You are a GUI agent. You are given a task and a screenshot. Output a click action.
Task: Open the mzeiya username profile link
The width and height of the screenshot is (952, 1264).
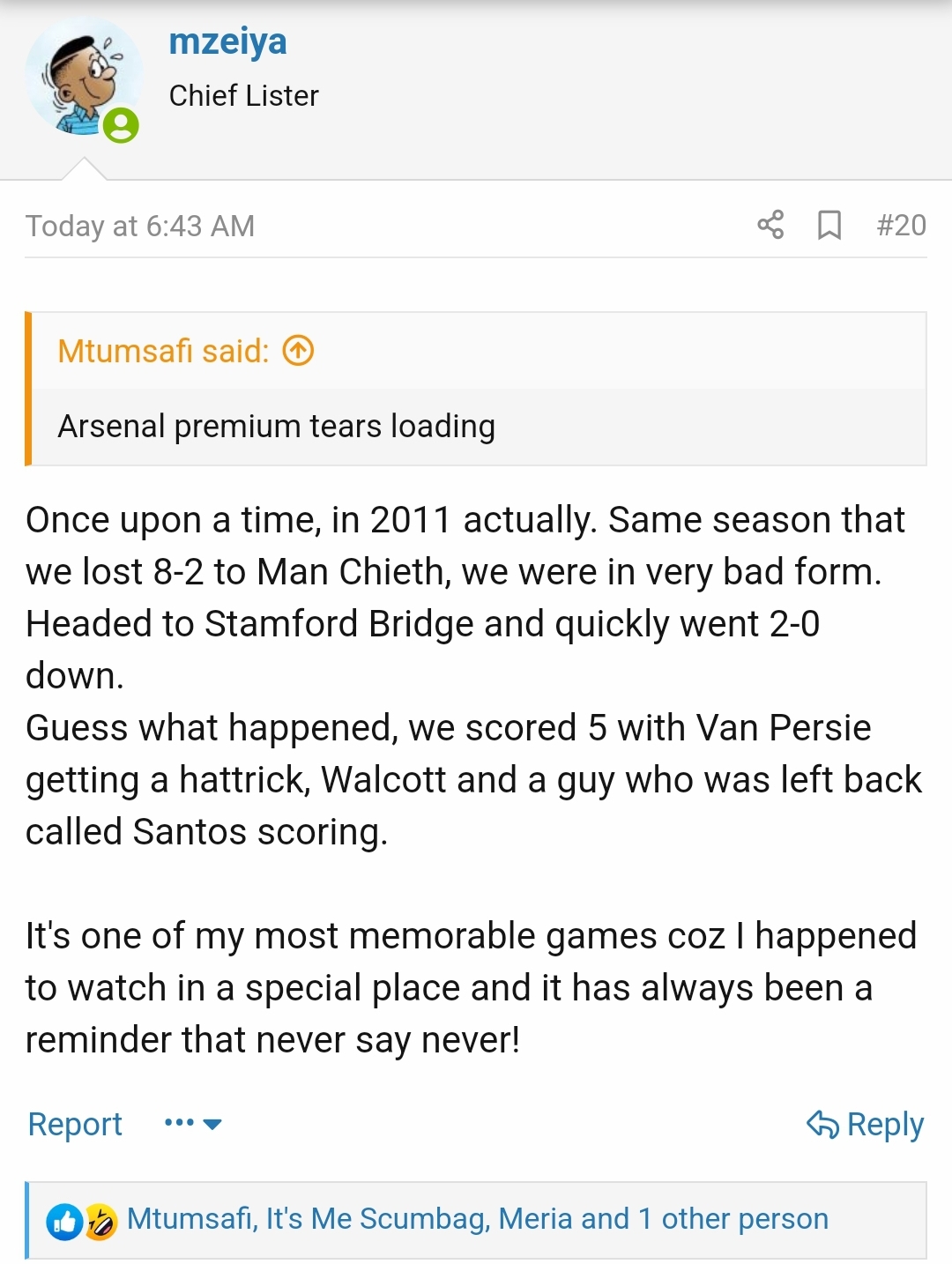227,41
